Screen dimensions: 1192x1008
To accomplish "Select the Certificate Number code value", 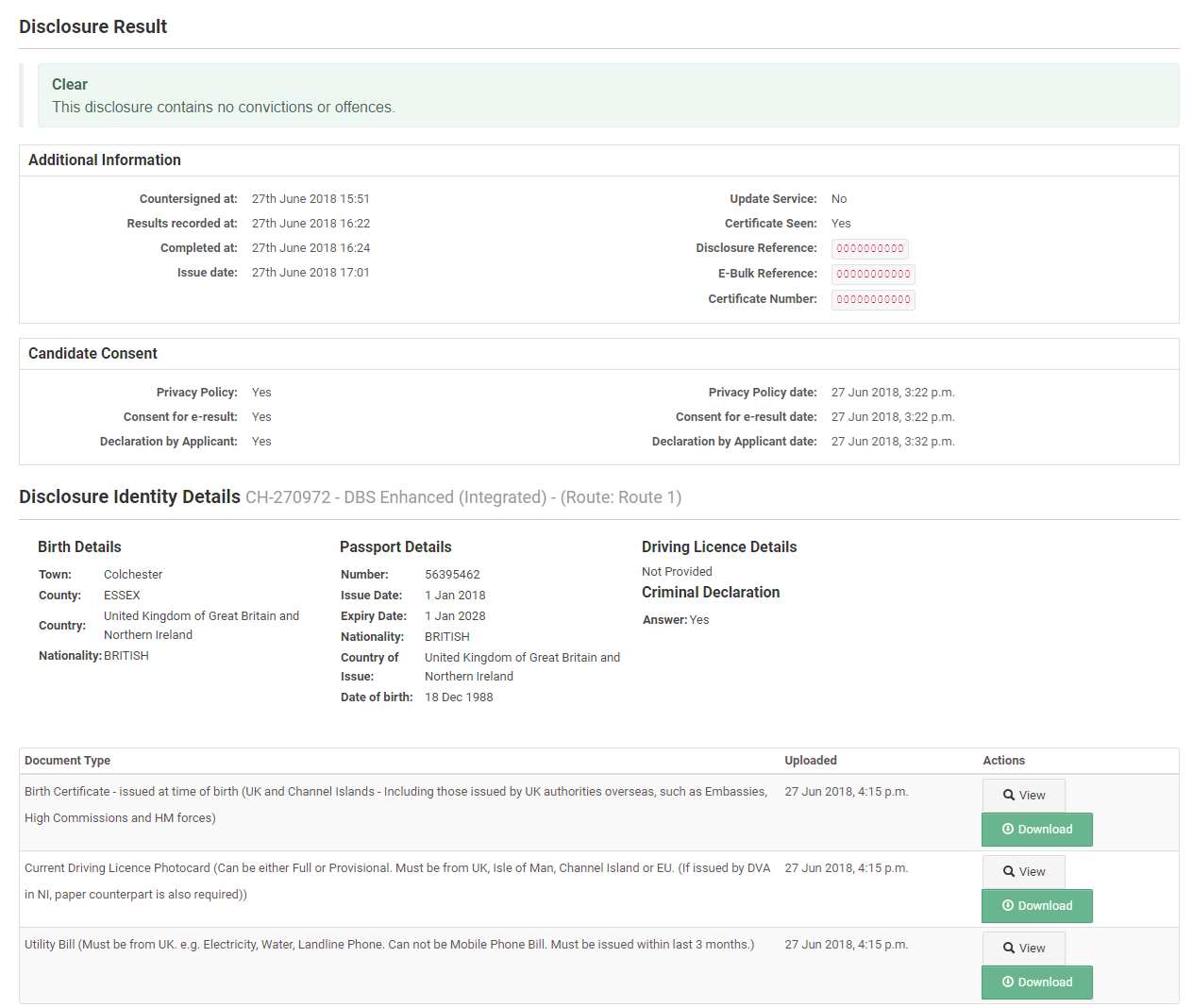I will click(x=873, y=300).
